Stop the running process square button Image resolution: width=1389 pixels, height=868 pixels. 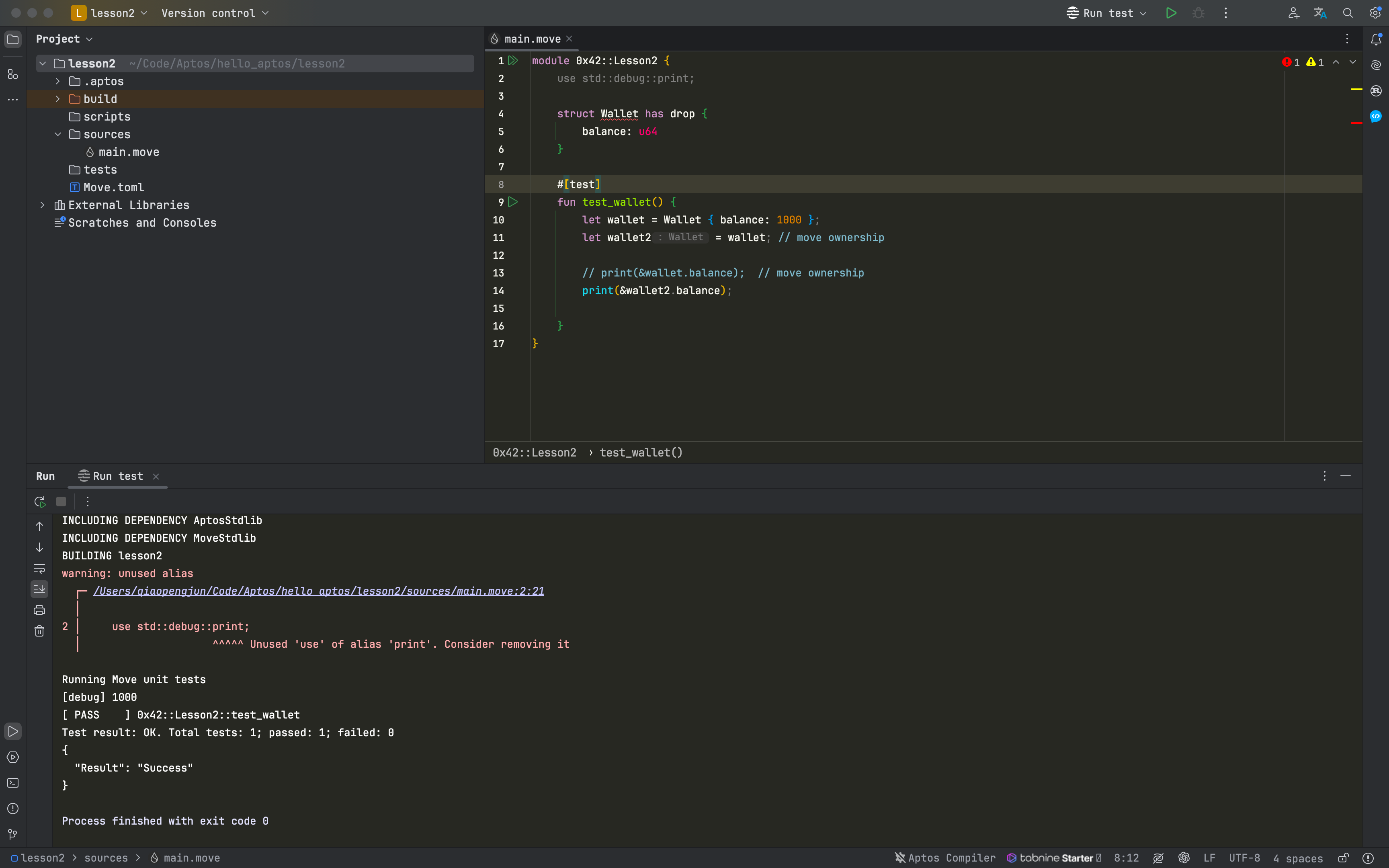[x=61, y=501]
